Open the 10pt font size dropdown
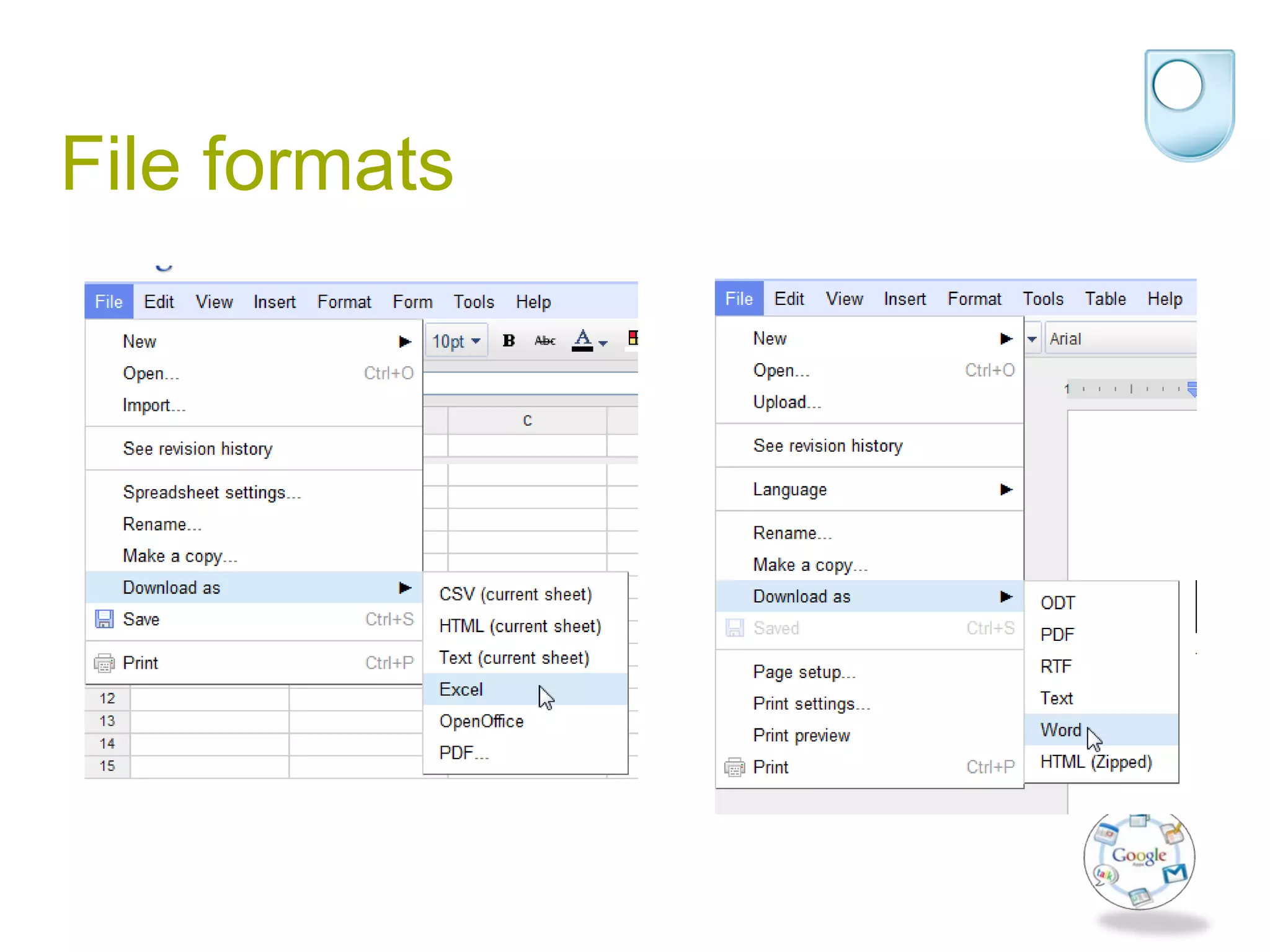The height and width of the screenshot is (952, 1270). 456,340
